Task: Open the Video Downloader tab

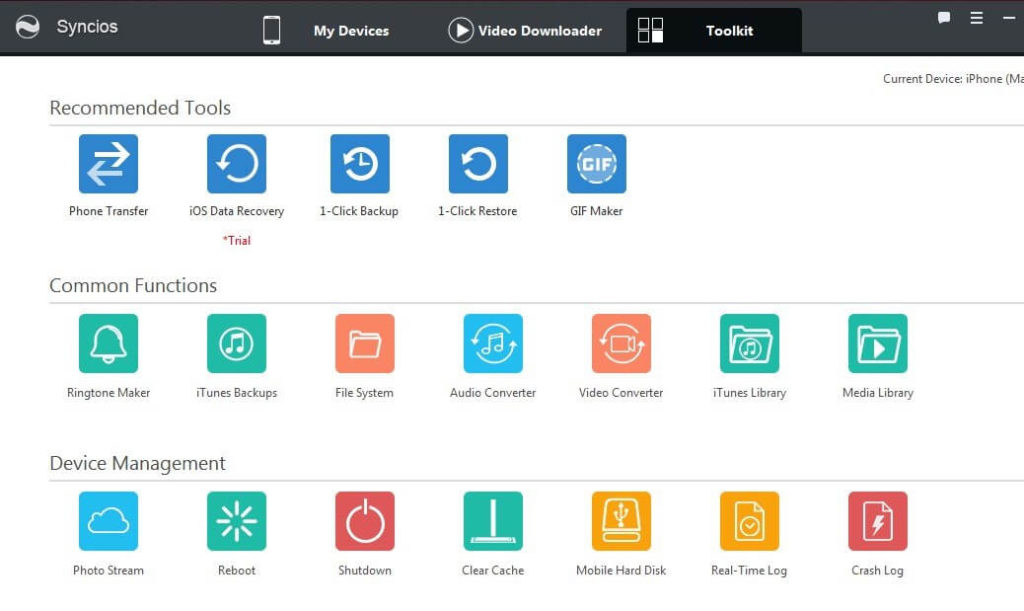Action: [x=524, y=30]
